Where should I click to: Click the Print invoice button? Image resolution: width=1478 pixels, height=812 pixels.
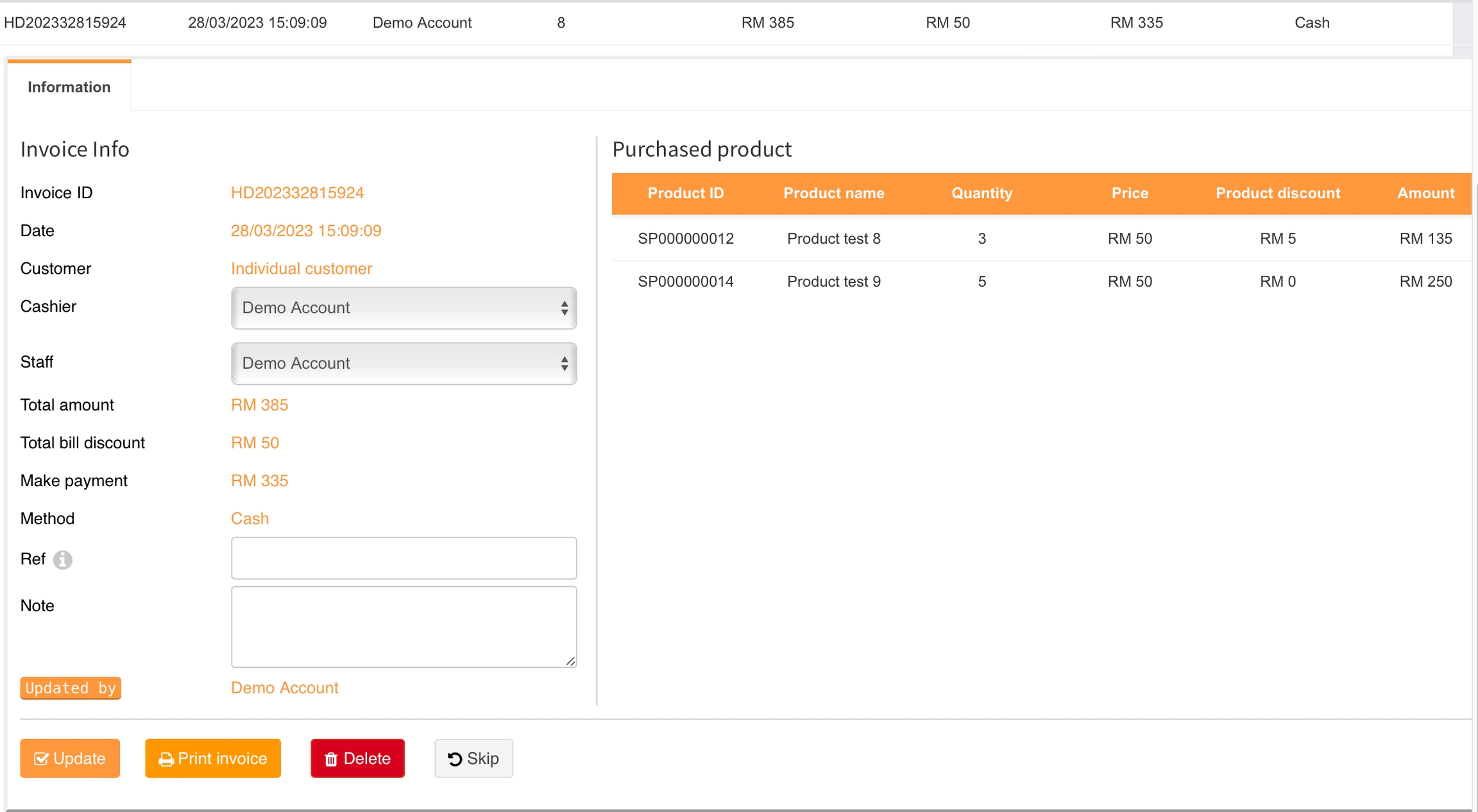point(213,758)
